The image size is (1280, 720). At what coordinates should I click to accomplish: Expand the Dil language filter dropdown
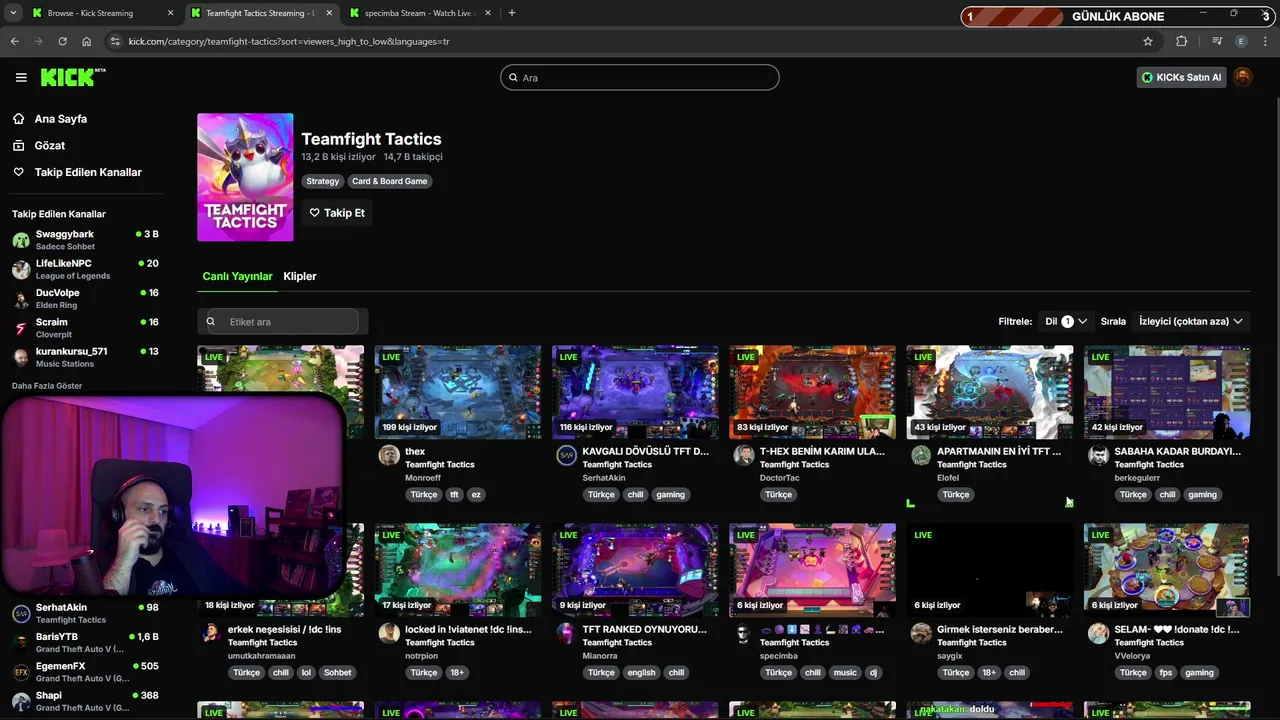coord(1066,321)
